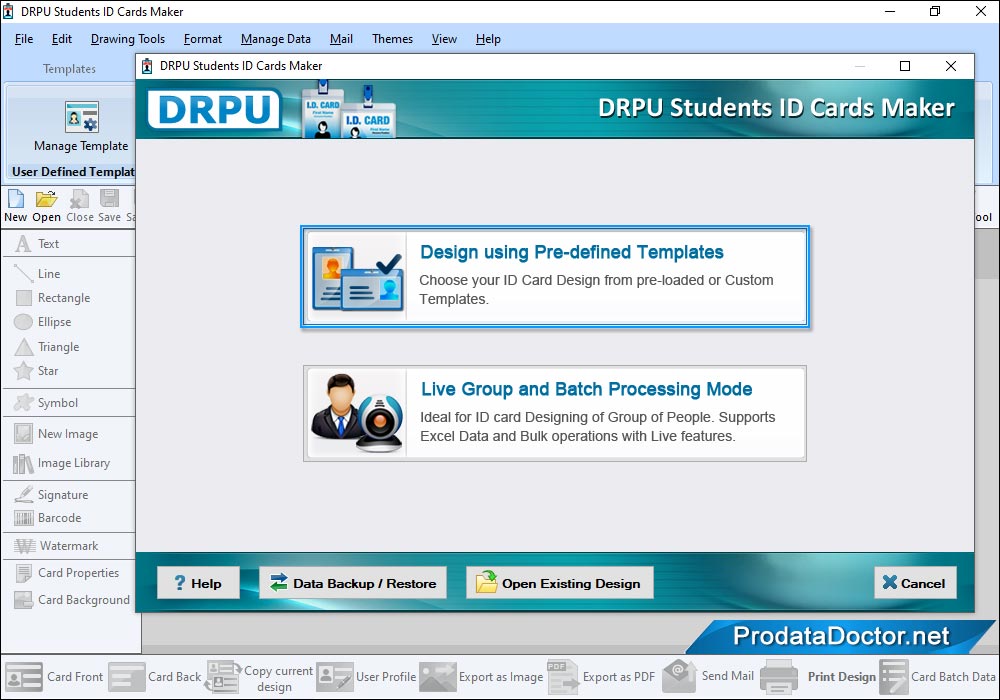Open the File menu
The width and height of the screenshot is (1000, 700).
click(24, 39)
